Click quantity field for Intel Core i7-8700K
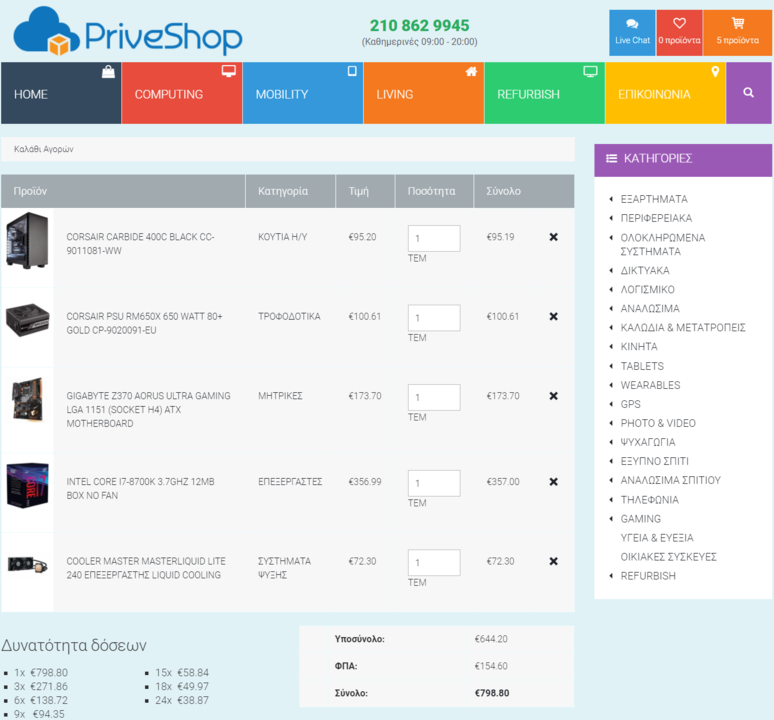This screenshot has width=774, height=720. (x=434, y=483)
